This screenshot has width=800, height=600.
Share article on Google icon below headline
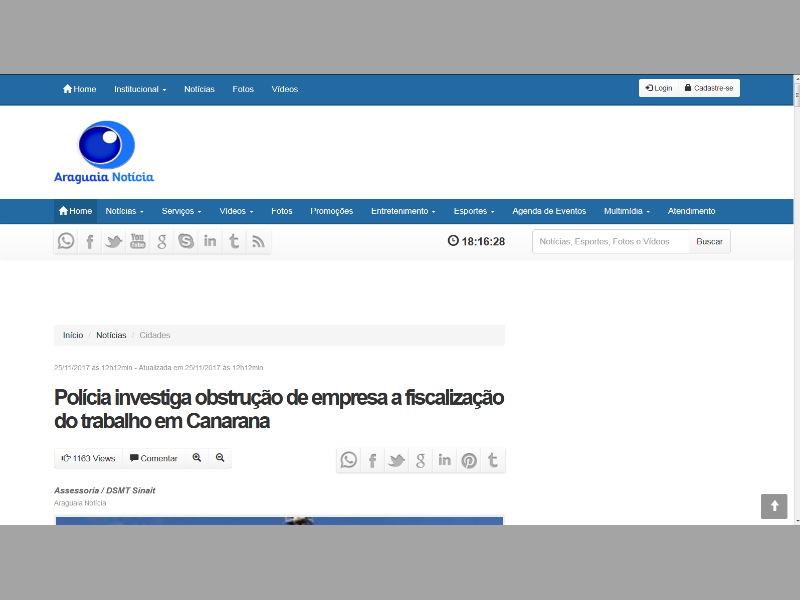point(420,460)
